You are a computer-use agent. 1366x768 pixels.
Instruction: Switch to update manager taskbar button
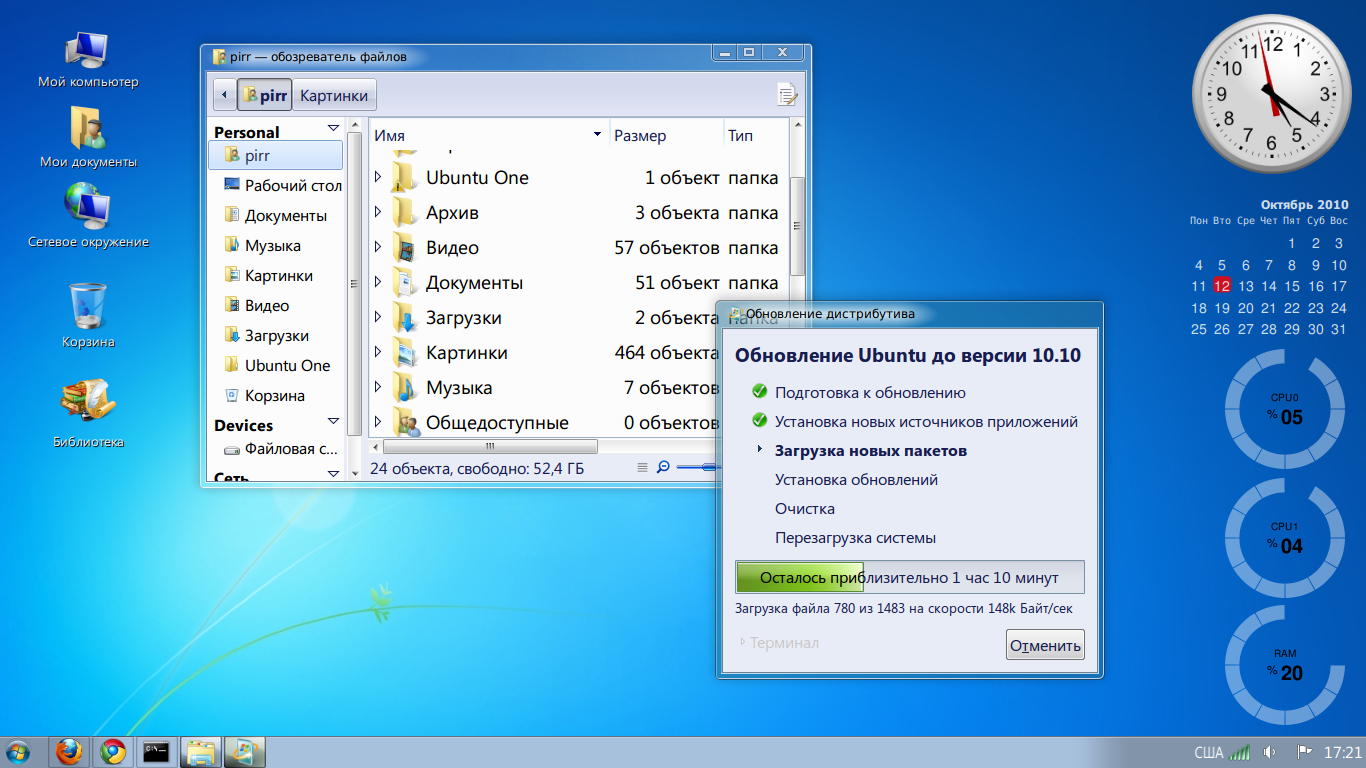[x=244, y=752]
